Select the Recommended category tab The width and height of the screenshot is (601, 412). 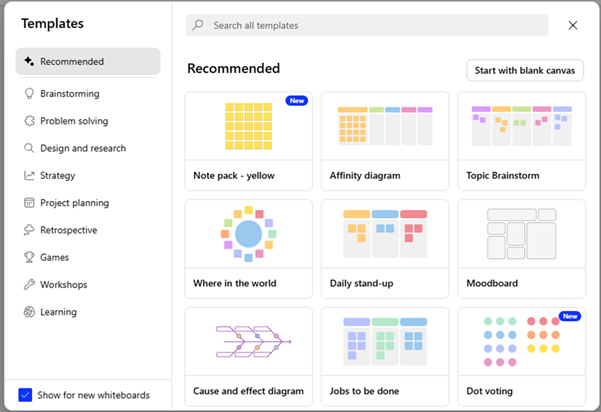tap(88, 62)
